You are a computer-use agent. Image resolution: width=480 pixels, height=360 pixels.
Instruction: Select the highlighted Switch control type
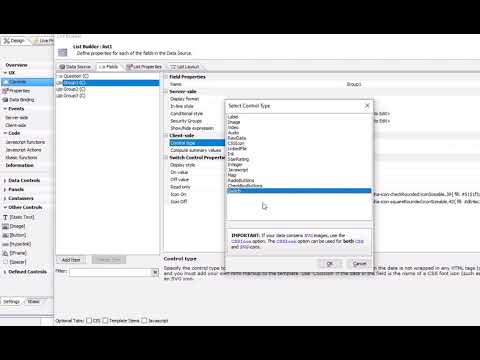pyautogui.click(x=299, y=191)
